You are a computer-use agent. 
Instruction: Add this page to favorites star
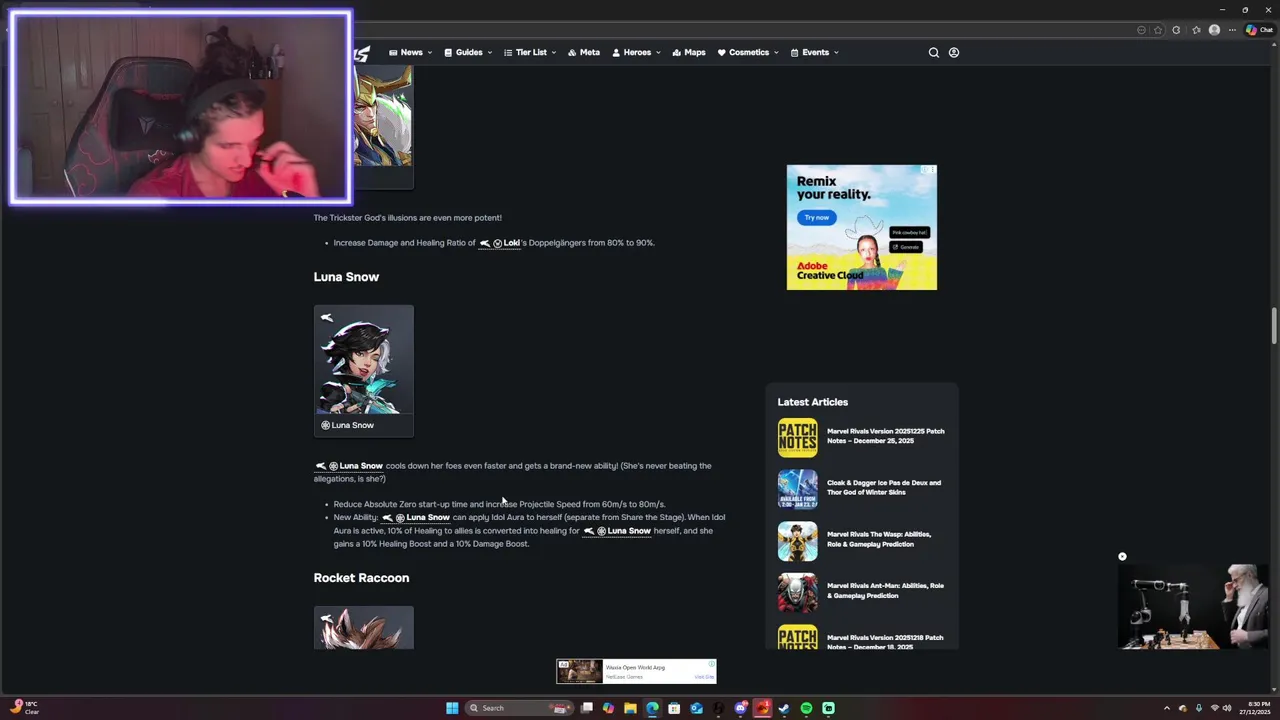1158,30
